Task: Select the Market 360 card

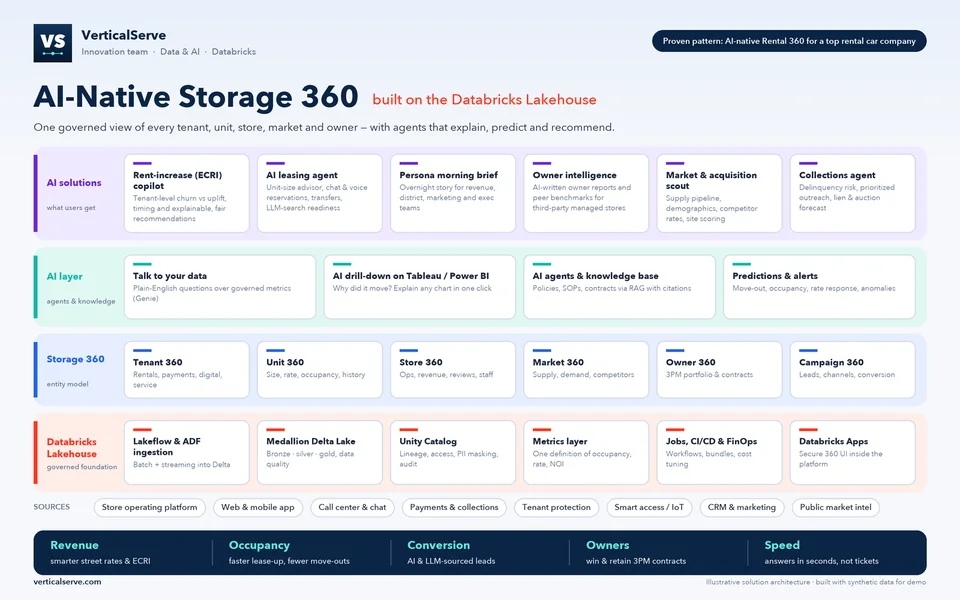Action: point(586,370)
